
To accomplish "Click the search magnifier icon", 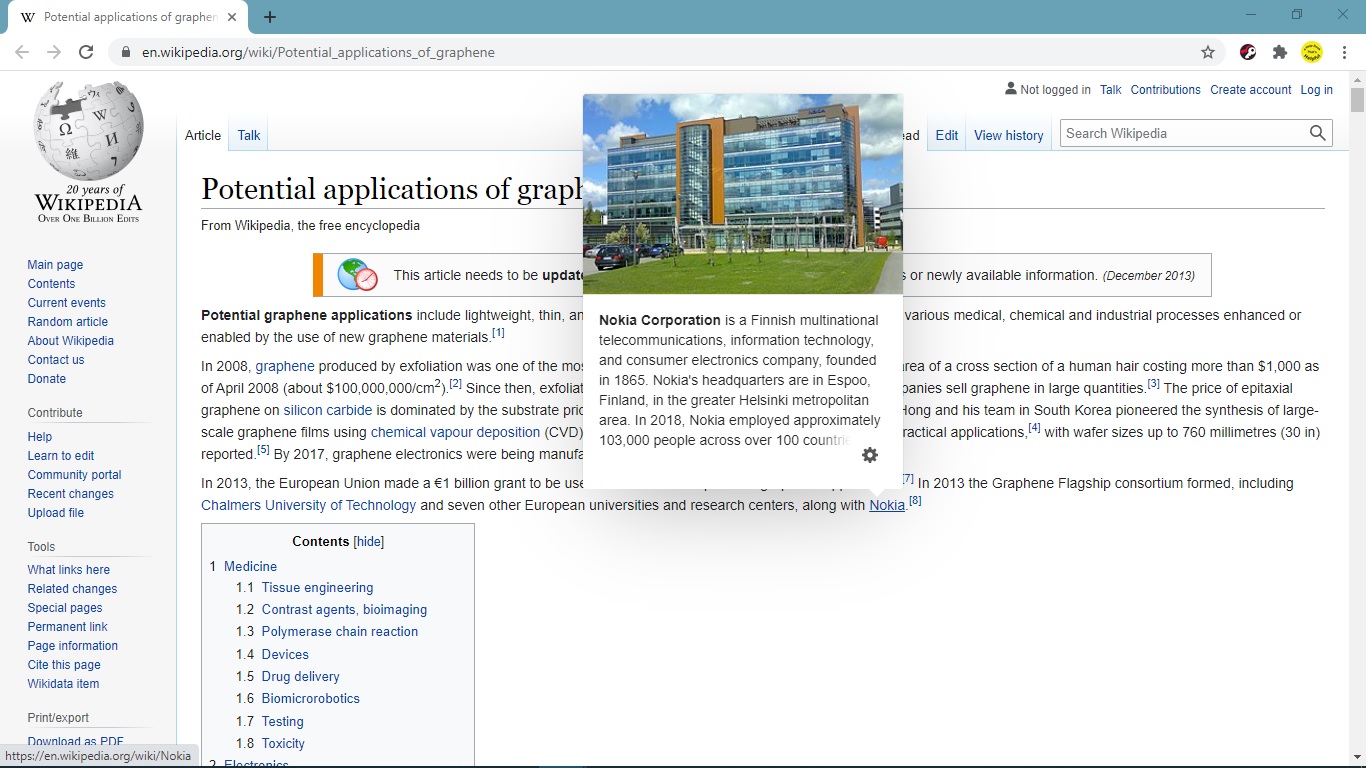I will (x=1318, y=133).
